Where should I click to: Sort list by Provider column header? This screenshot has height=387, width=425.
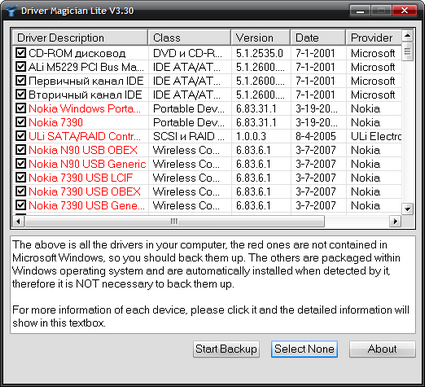tap(373, 37)
